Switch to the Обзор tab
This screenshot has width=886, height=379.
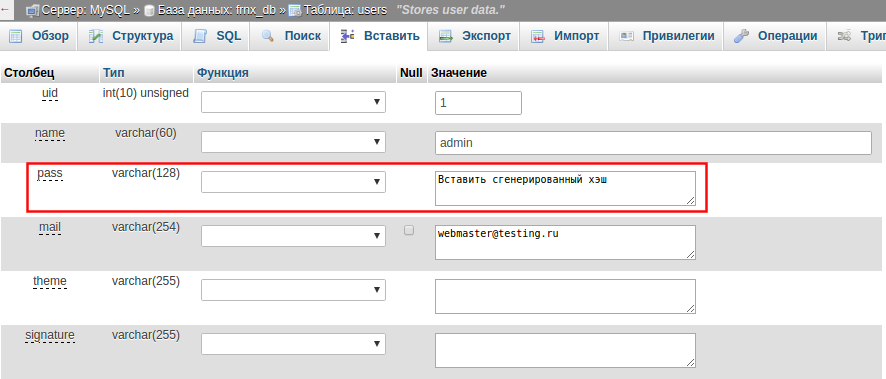click(39, 37)
